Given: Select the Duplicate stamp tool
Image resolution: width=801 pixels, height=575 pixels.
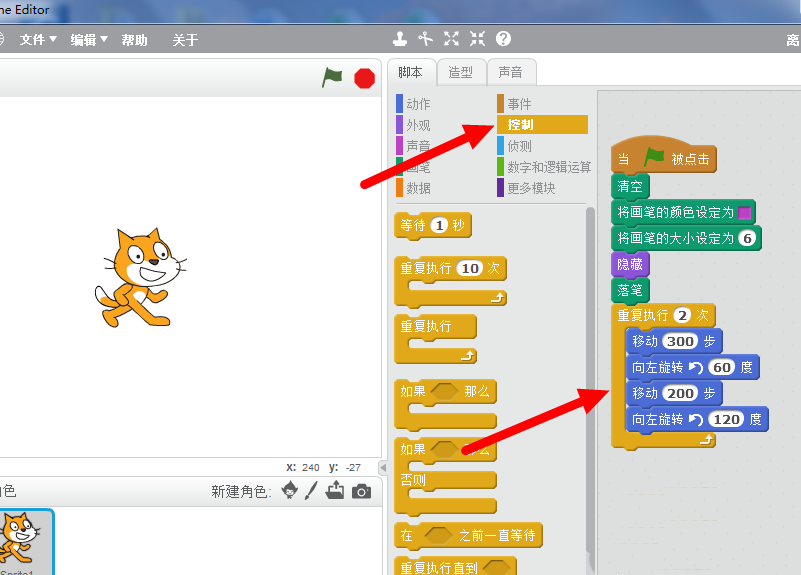Looking at the screenshot, I should pos(400,39).
